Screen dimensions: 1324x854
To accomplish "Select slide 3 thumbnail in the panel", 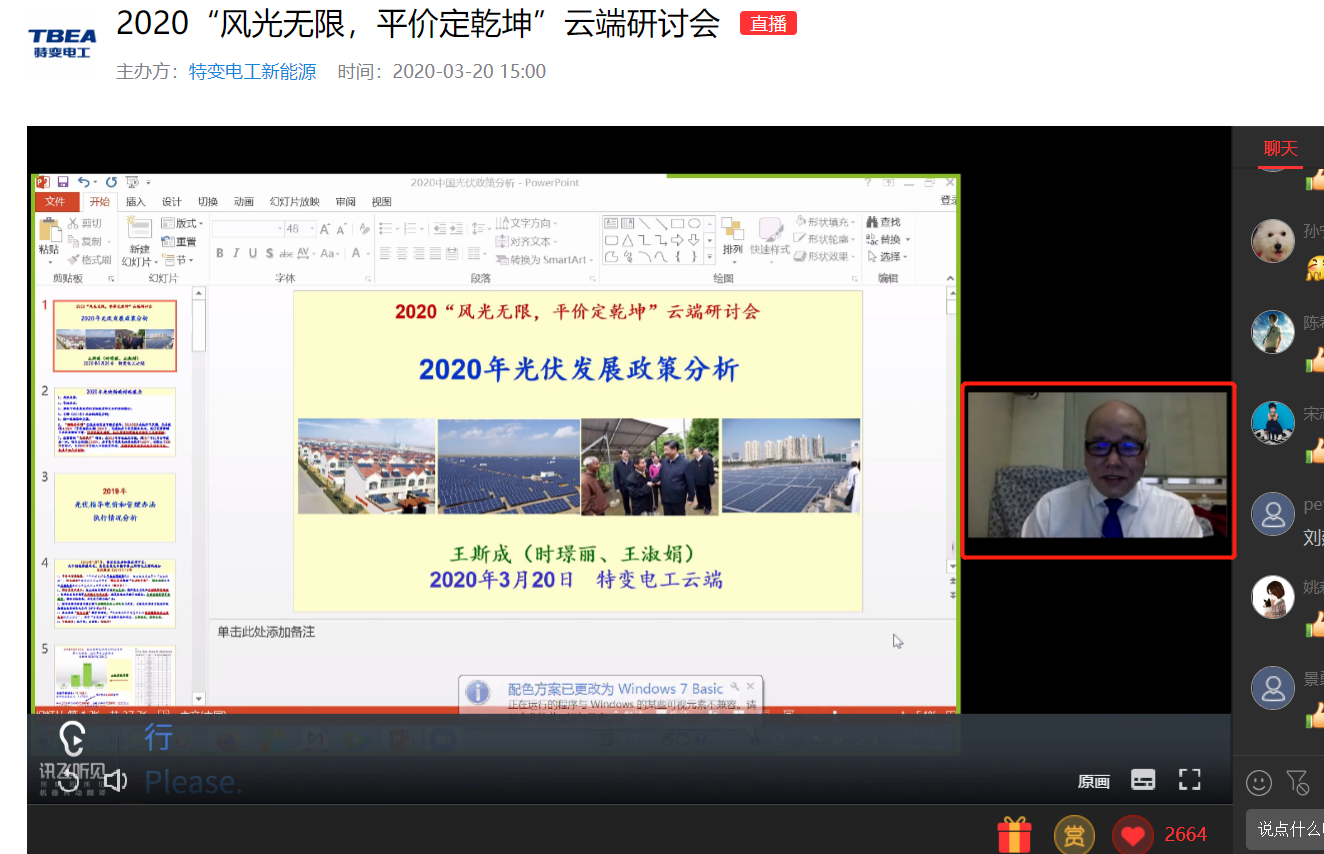I will tap(115, 507).
